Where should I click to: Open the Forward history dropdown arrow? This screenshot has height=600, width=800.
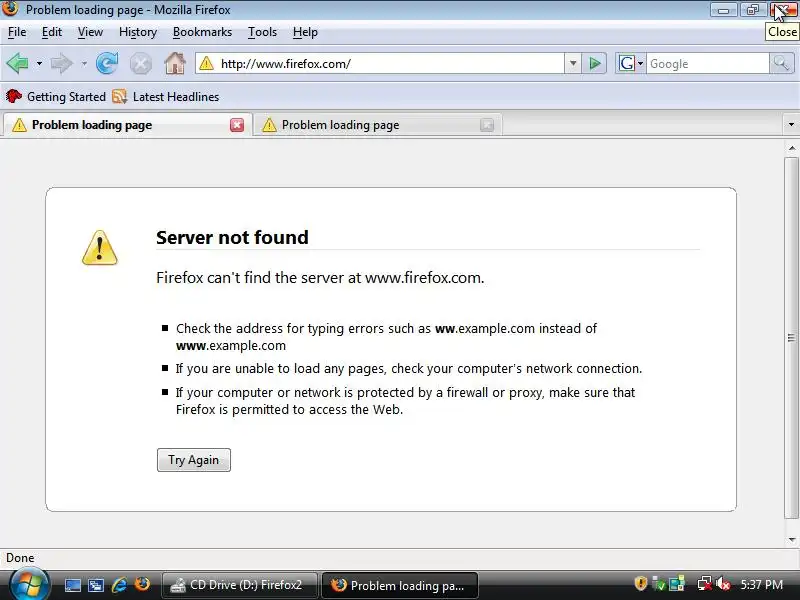(84, 64)
